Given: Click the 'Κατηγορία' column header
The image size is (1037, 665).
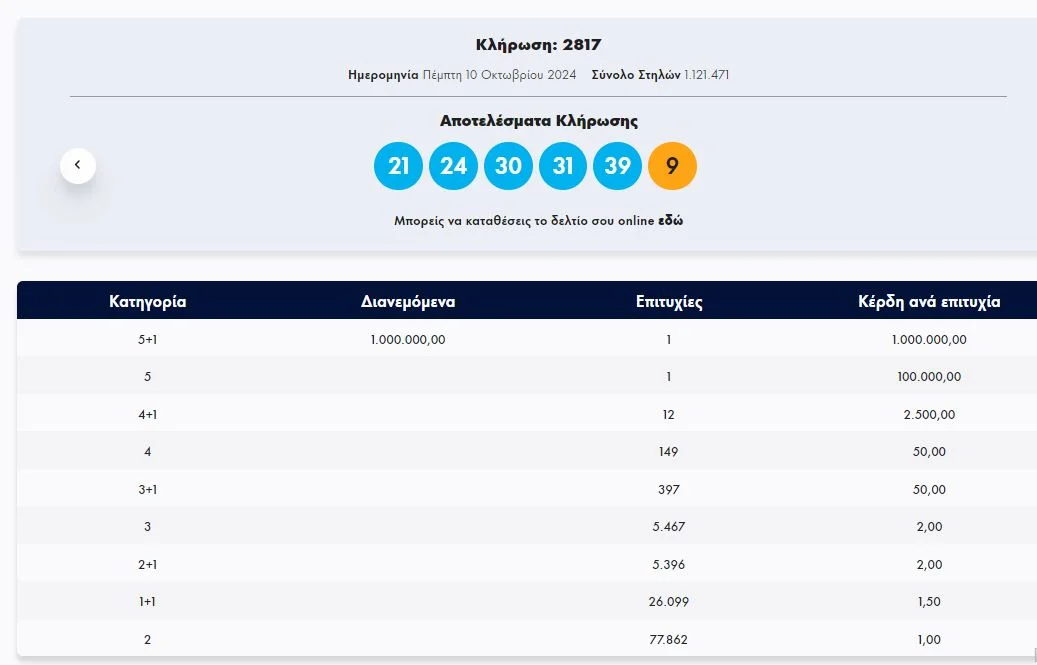Looking at the screenshot, I should (147, 301).
